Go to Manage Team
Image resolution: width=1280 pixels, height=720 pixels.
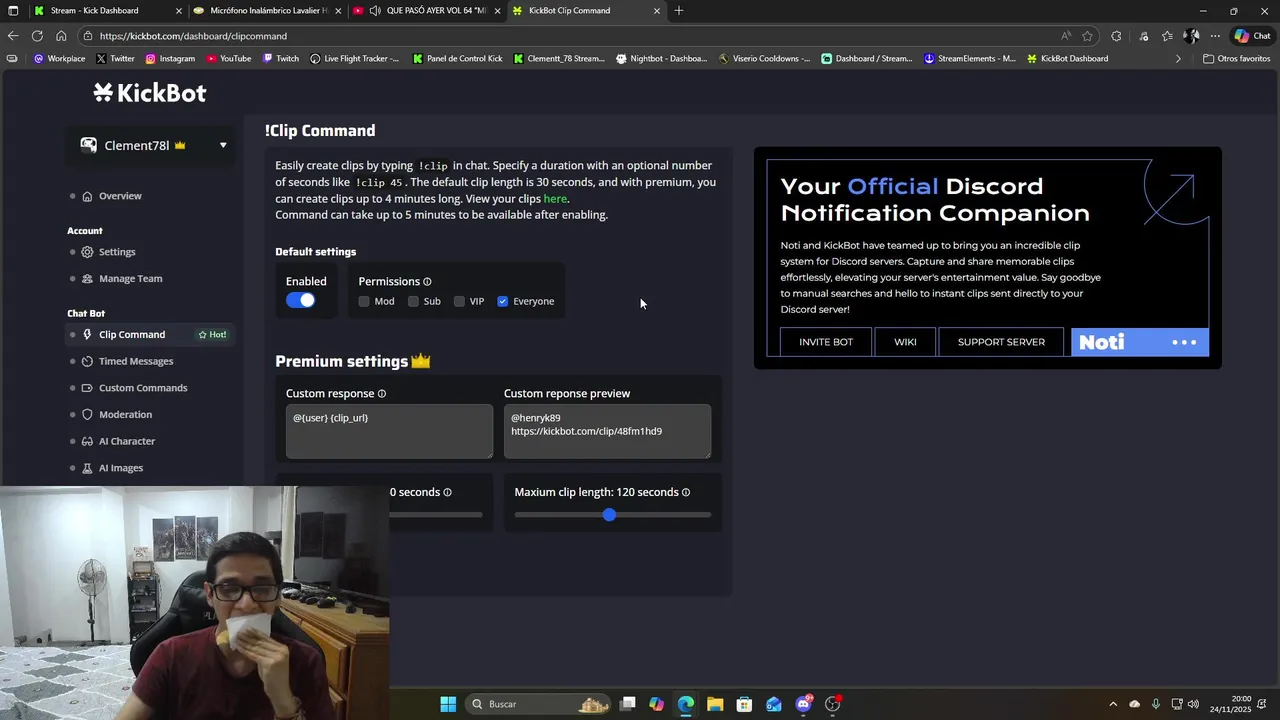tap(130, 279)
